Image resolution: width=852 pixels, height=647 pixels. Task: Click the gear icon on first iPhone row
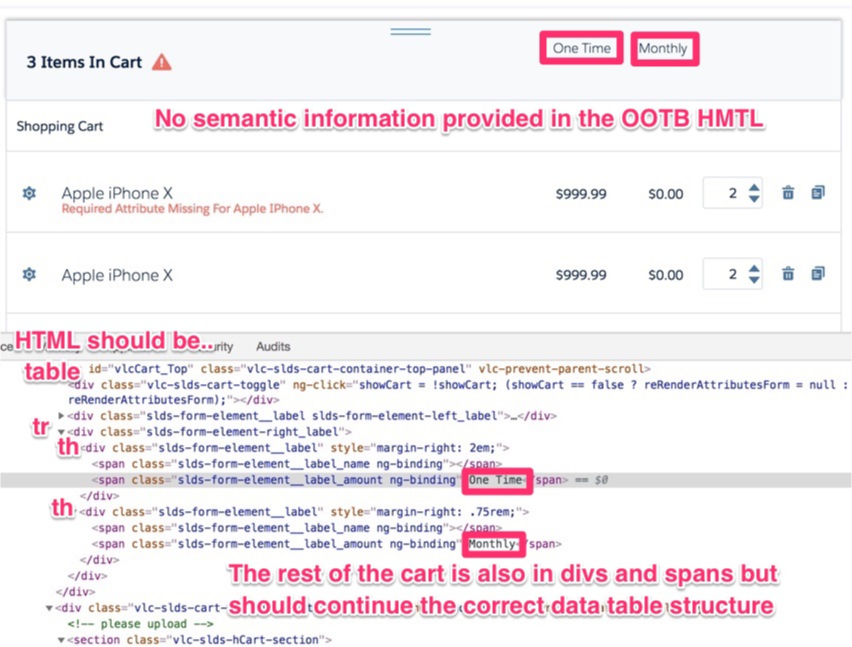pyautogui.click(x=29, y=193)
